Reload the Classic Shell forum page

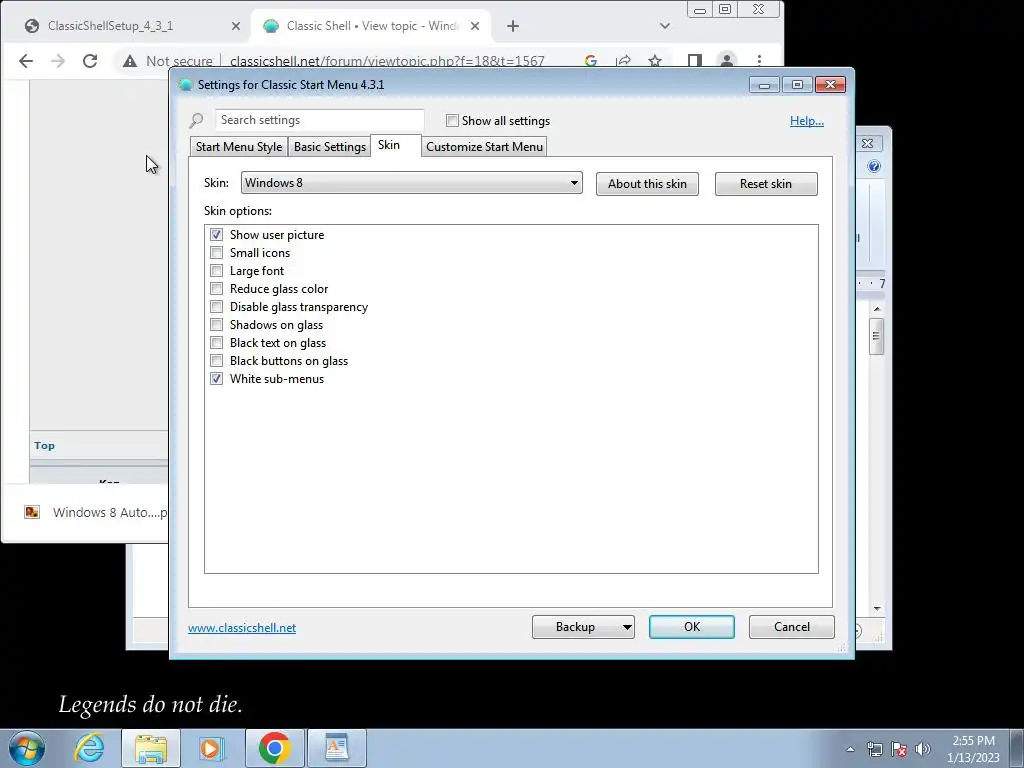coord(90,61)
